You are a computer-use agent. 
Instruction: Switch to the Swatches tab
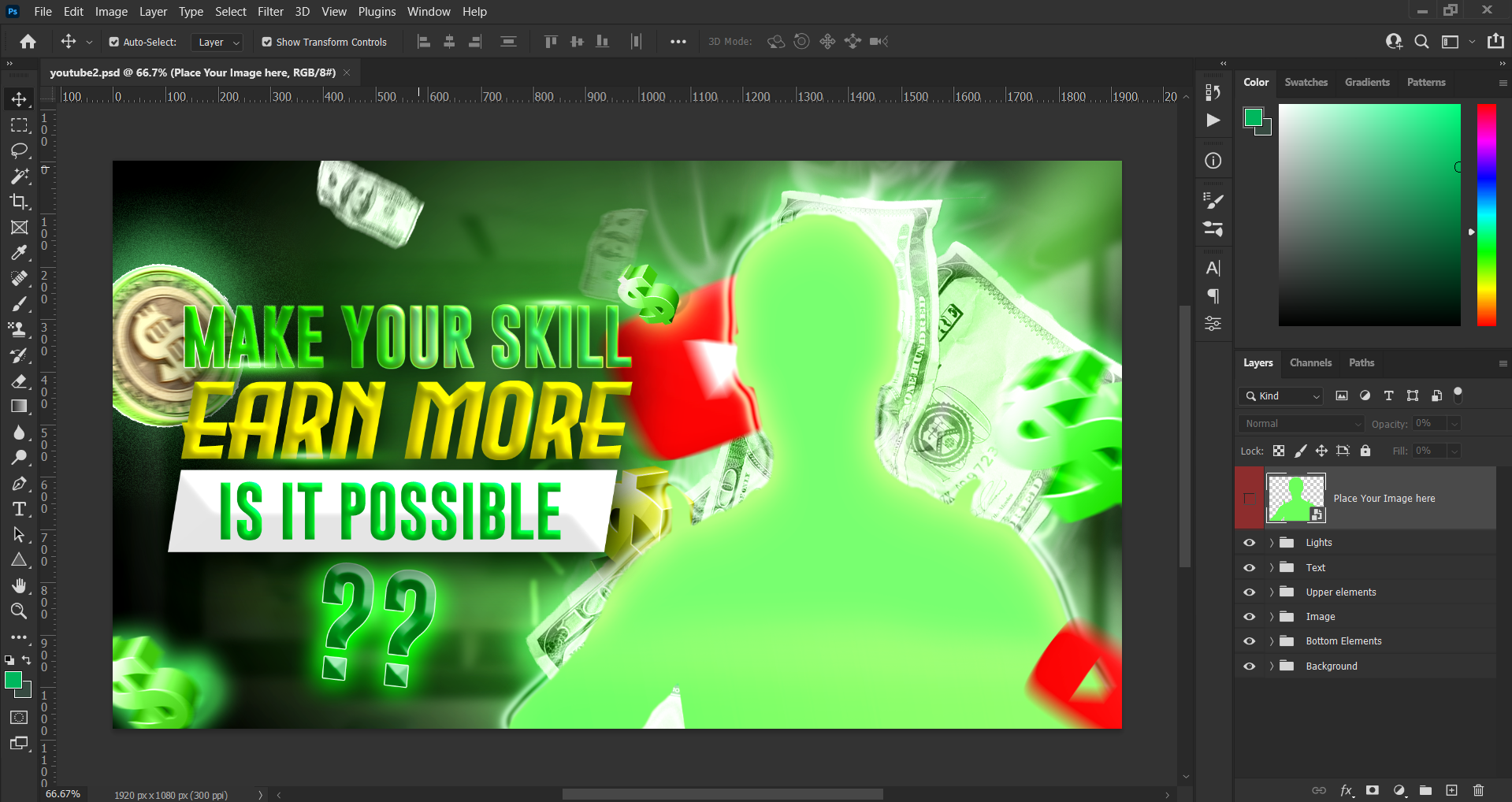(x=1306, y=83)
